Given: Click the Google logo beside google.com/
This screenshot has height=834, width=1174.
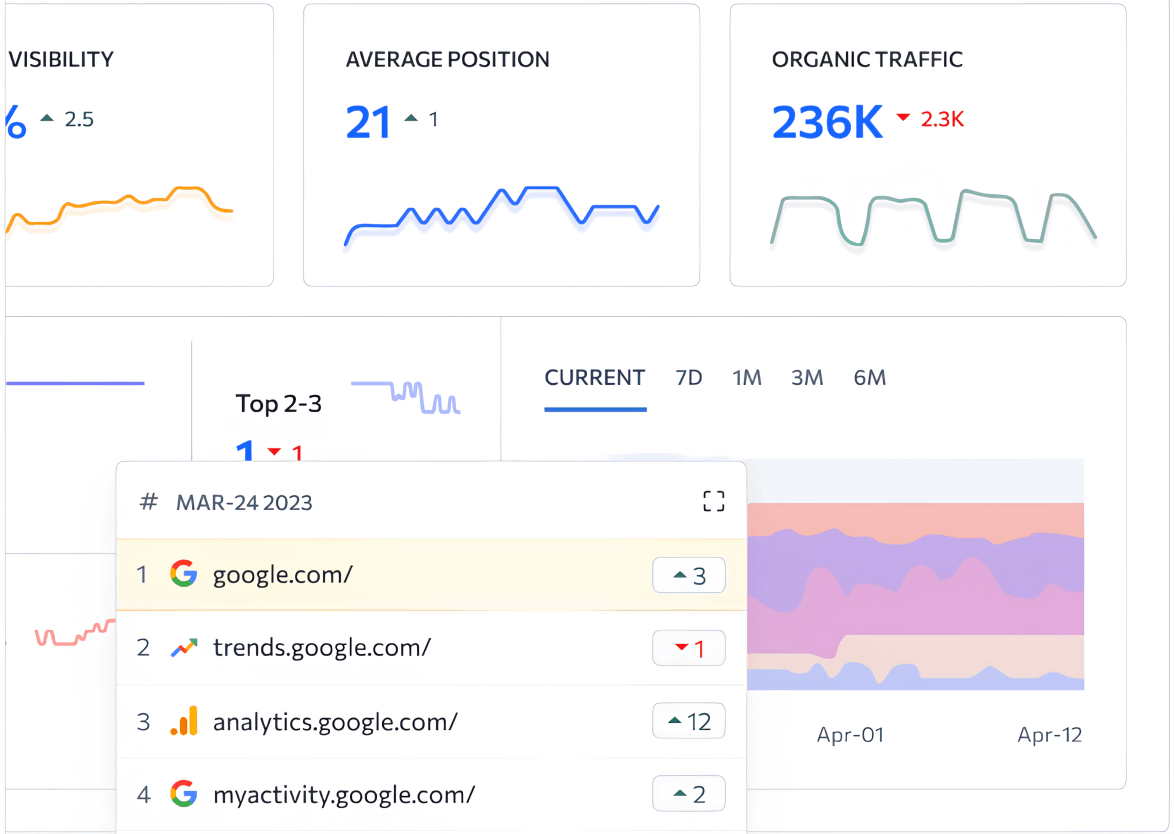Looking at the screenshot, I should pyautogui.click(x=183, y=574).
